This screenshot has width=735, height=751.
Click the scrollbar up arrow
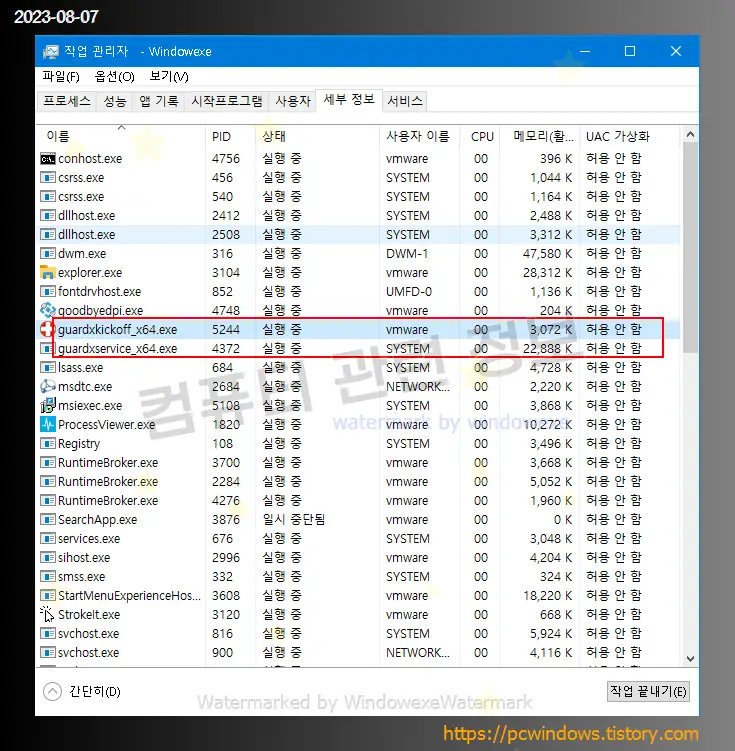pos(690,135)
